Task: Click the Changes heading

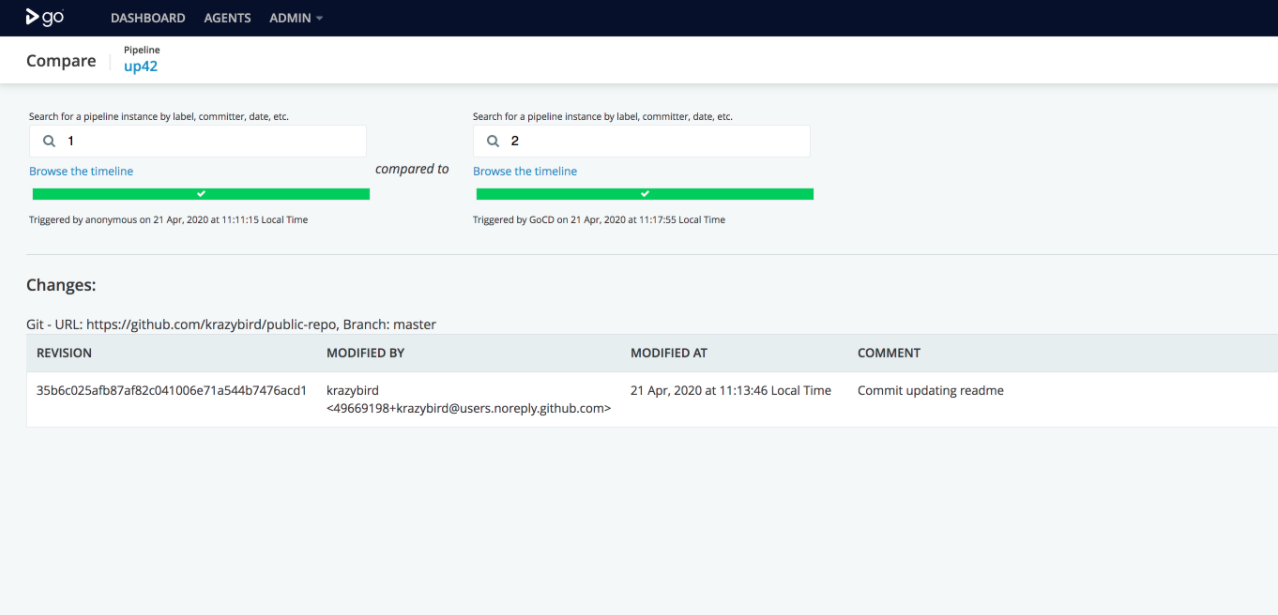Action: pos(61,285)
